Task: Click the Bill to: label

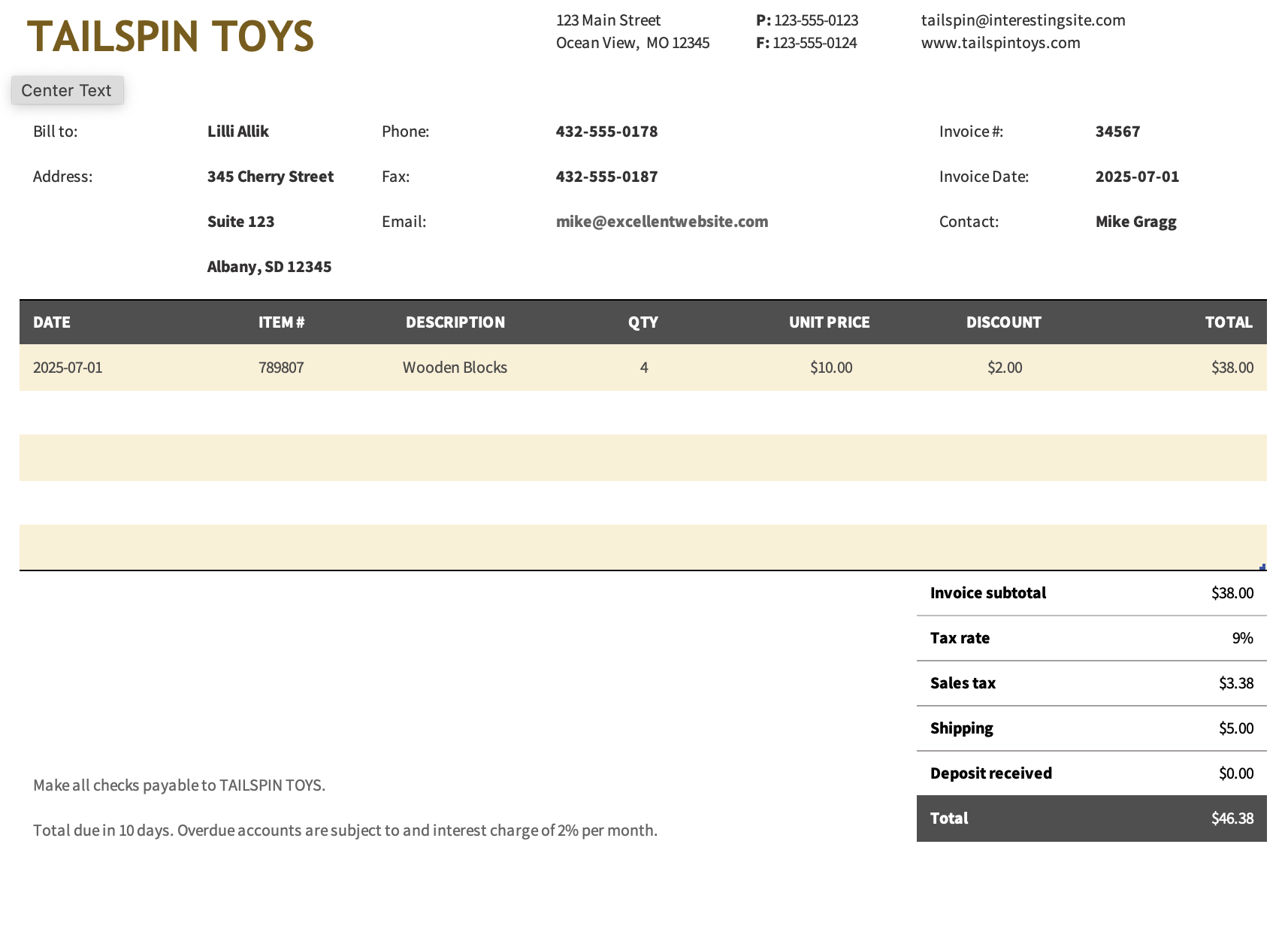Action: click(55, 132)
